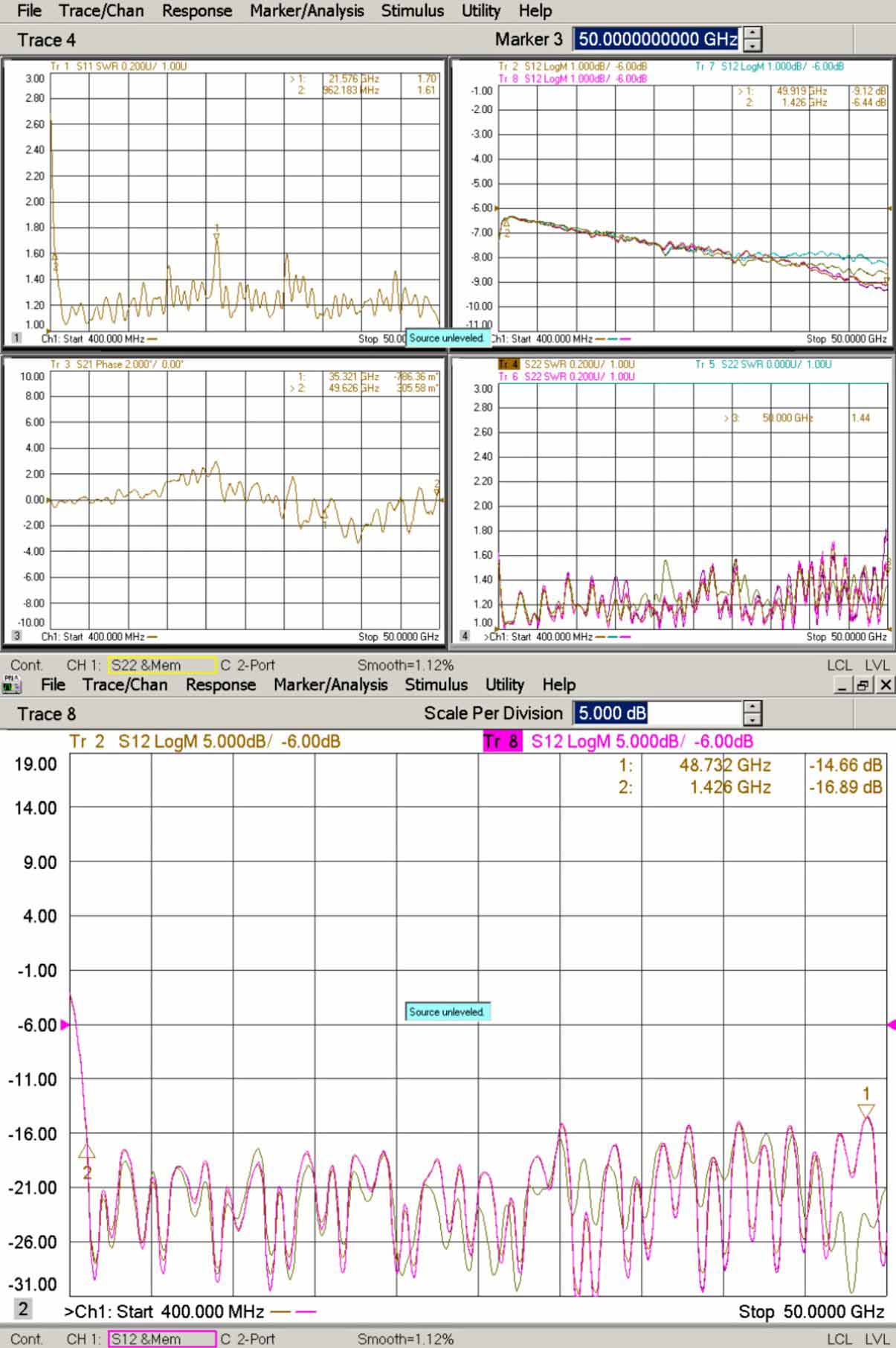Open Marker/Analysis menu in the Trace 8 window
896x1348 pixels.
331,684
